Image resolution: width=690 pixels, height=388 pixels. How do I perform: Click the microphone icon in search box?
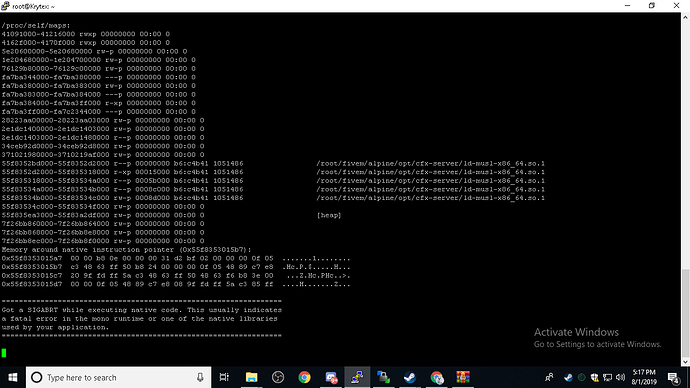click(200, 377)
